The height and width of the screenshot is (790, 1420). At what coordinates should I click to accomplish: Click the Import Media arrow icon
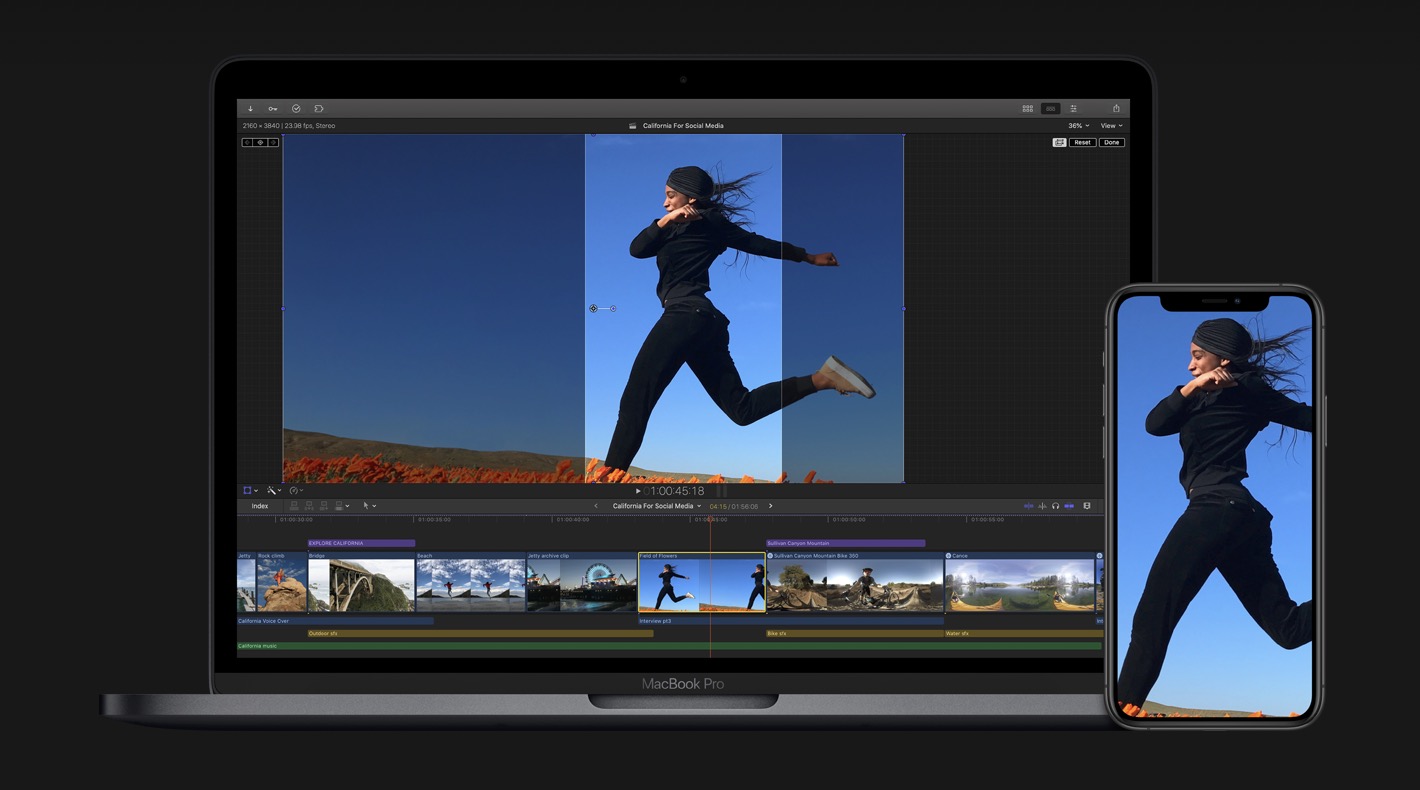(x=250, y=108)
